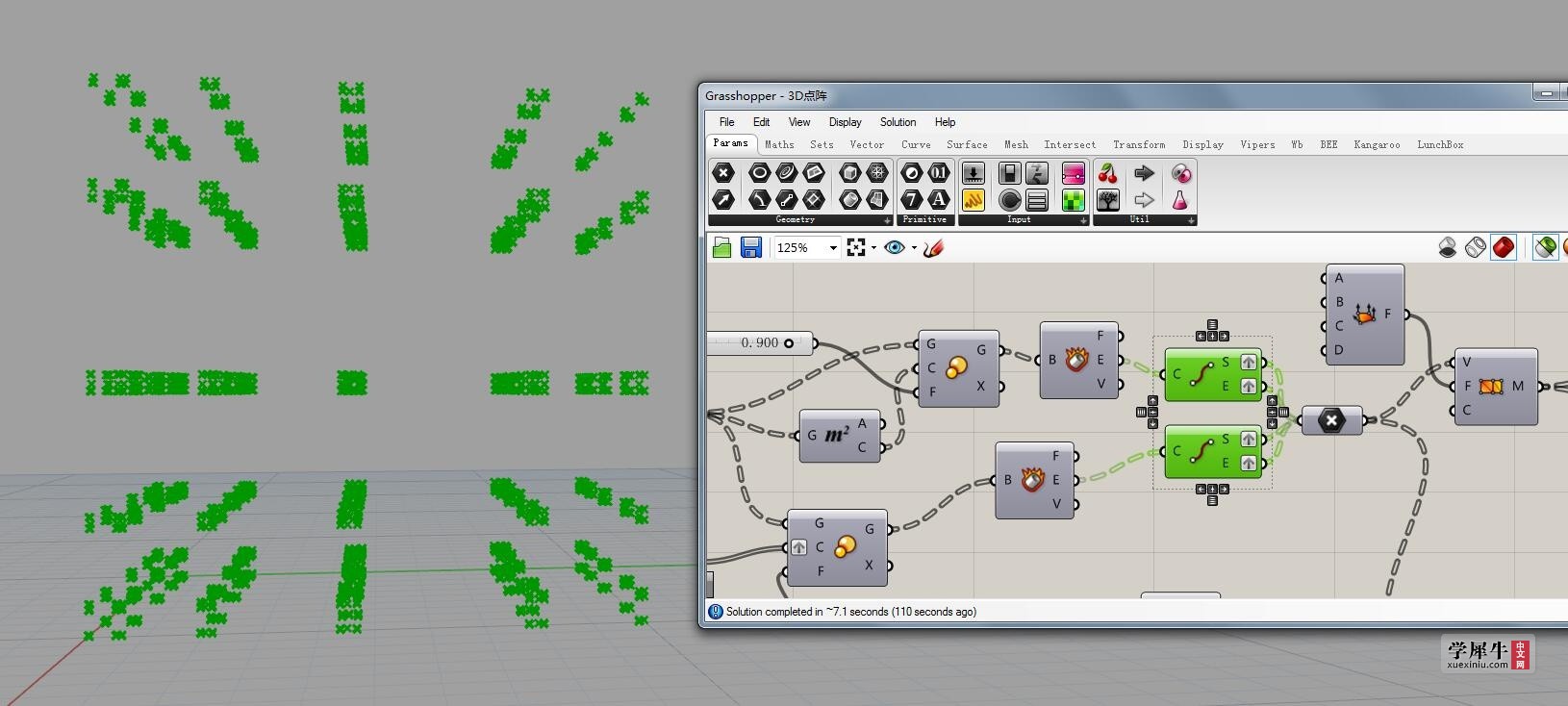Screen dimensions: 1568x706
Task: Click the Zoom Extents canvas button
Action: point(856,248)
